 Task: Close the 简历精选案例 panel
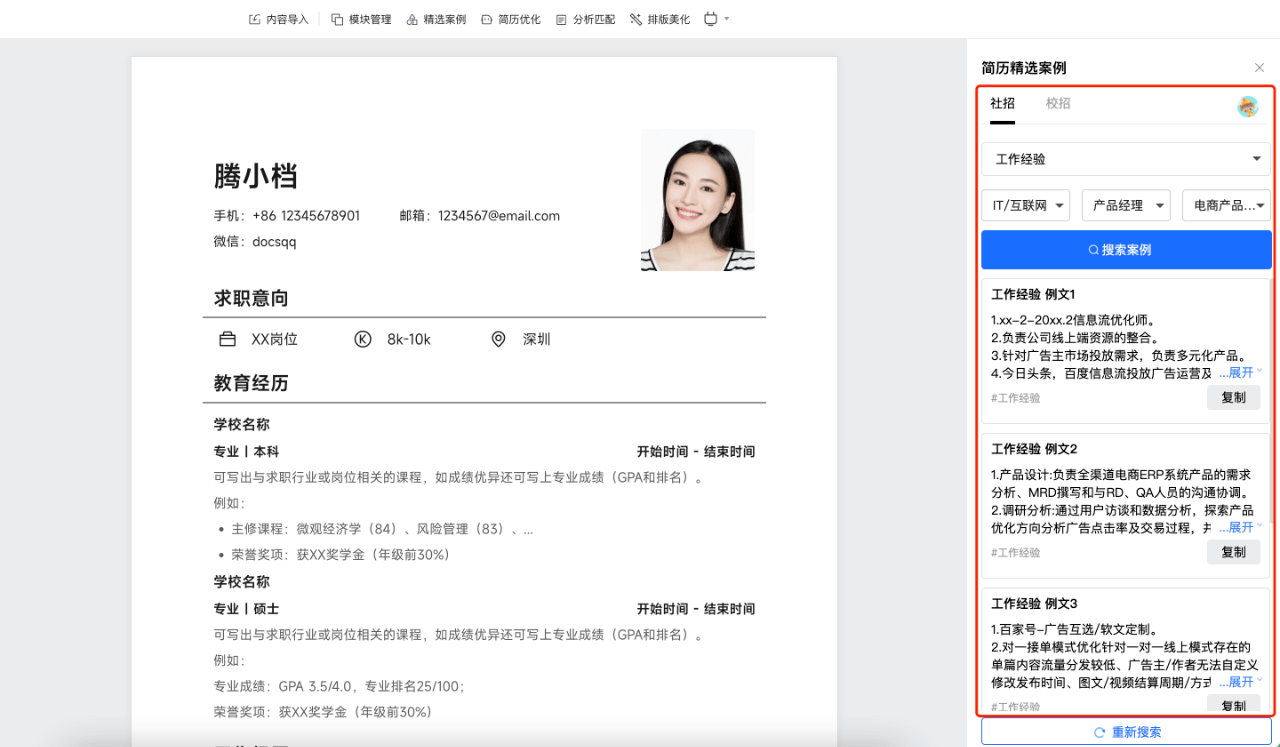pos(1259,67)
